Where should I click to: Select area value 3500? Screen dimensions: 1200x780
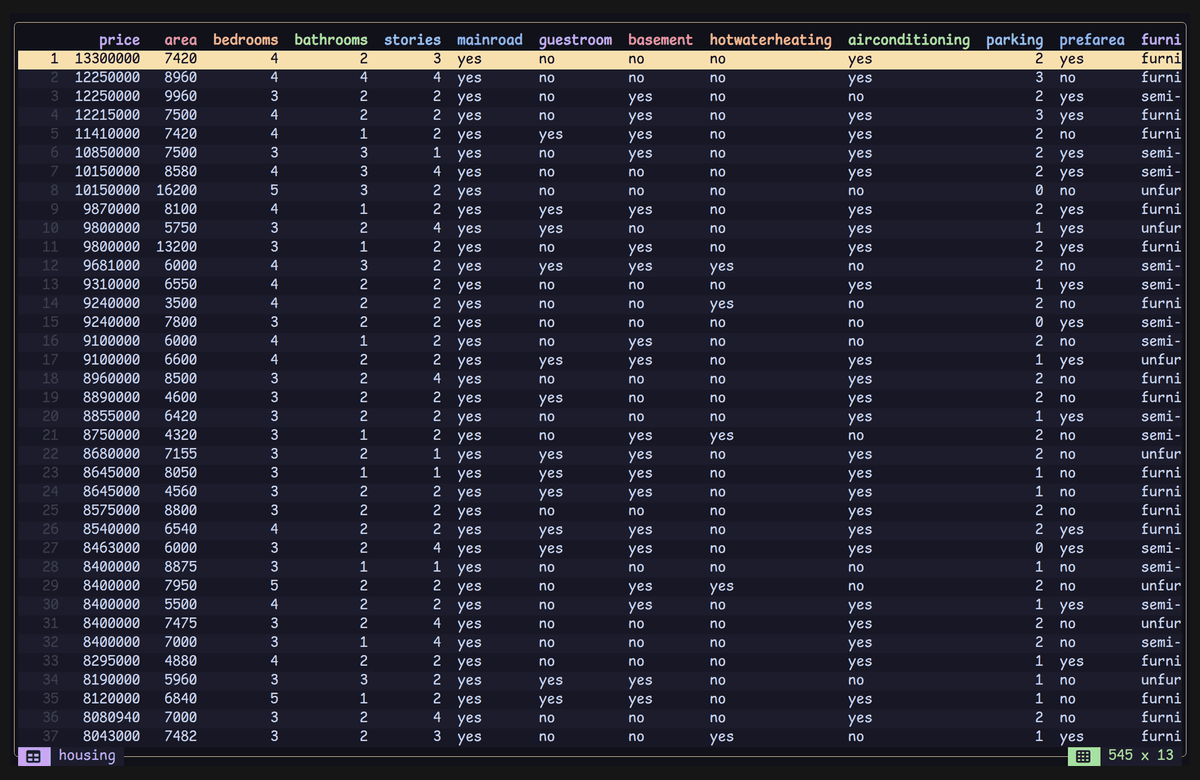(x=180, y=304)
